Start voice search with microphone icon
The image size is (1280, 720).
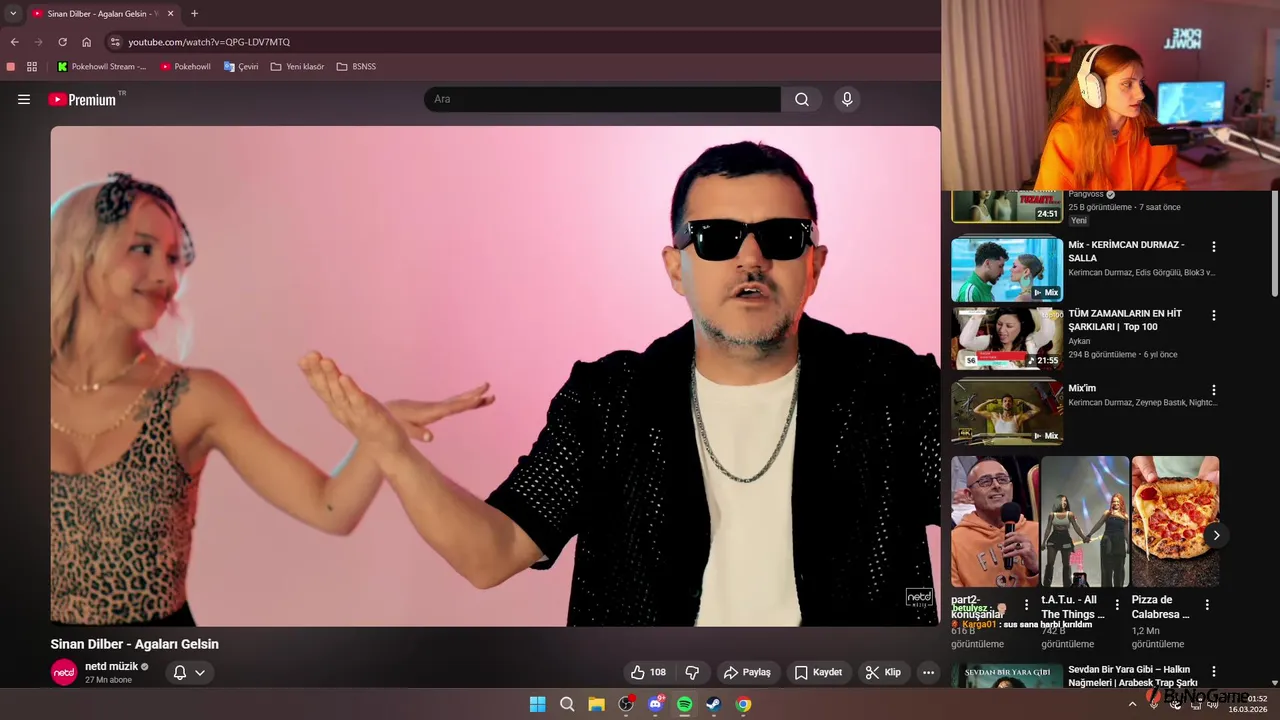847,99
